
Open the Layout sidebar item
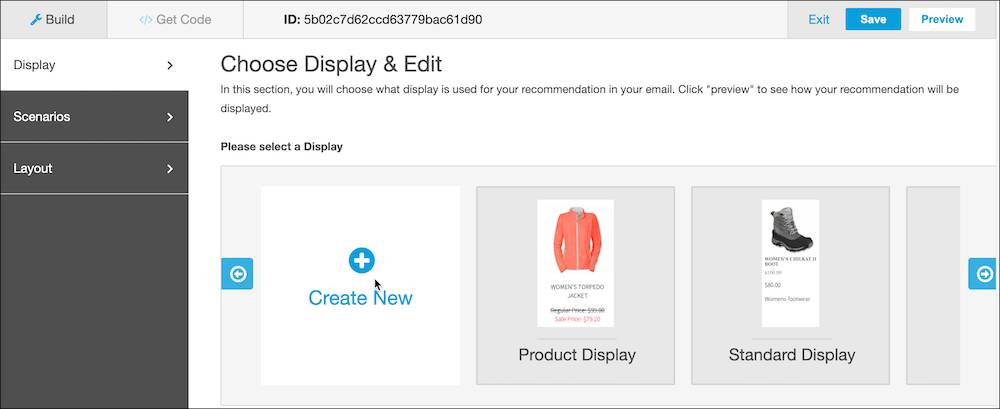94,168
